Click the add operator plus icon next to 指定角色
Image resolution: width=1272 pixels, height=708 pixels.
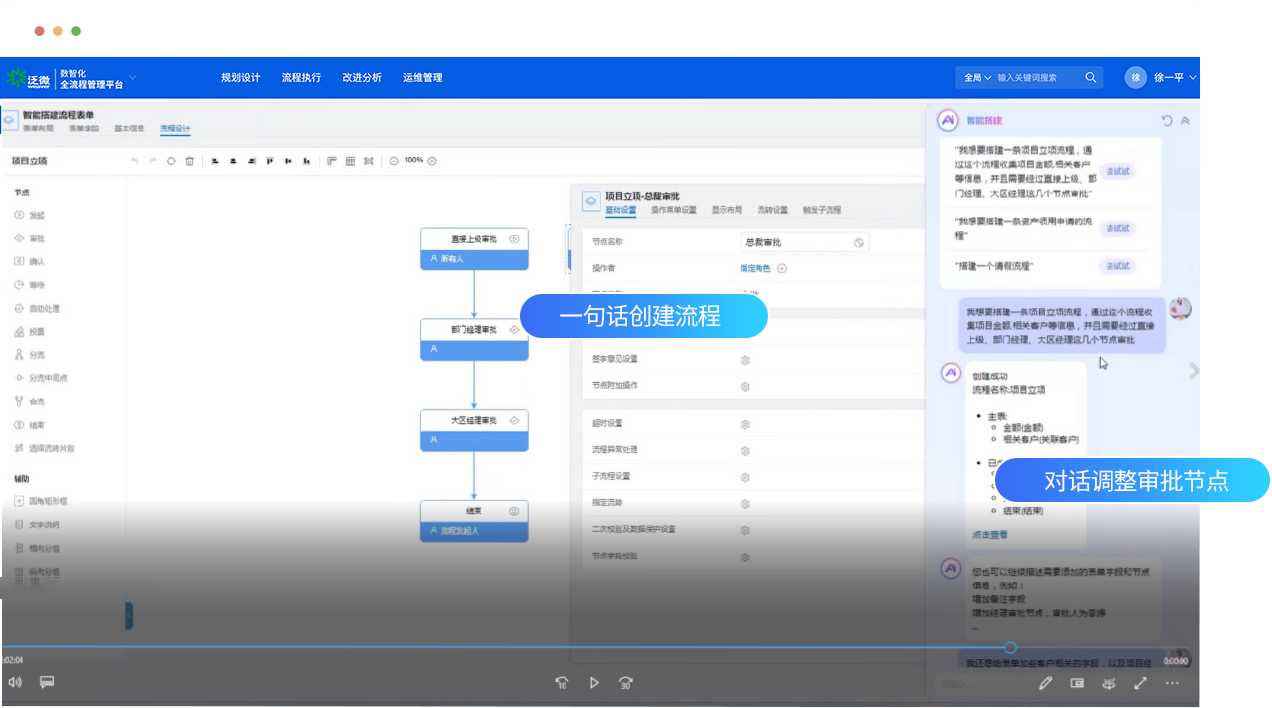(782, 268)
